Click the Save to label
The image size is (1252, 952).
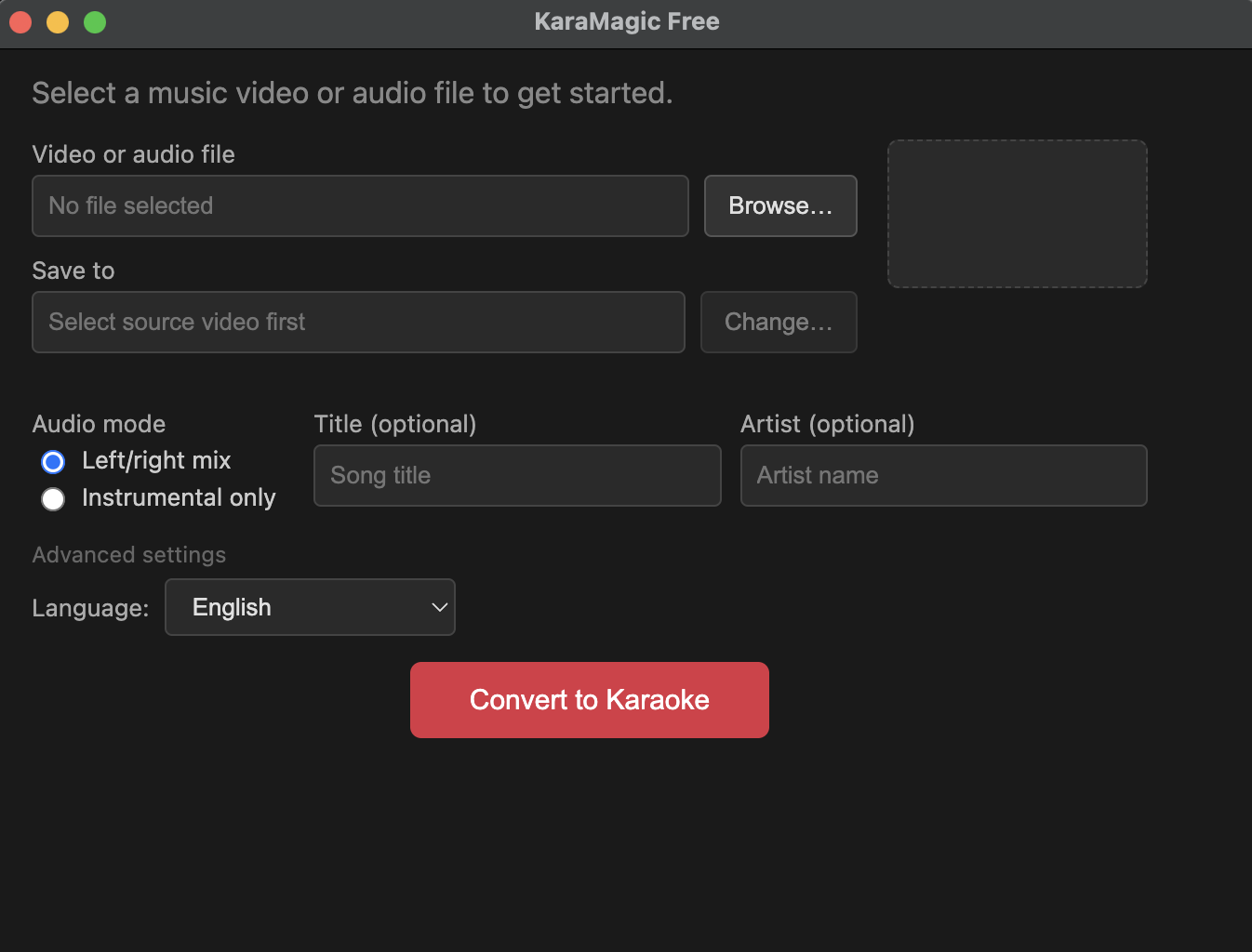pyautogui.click(x=73, y=271)
